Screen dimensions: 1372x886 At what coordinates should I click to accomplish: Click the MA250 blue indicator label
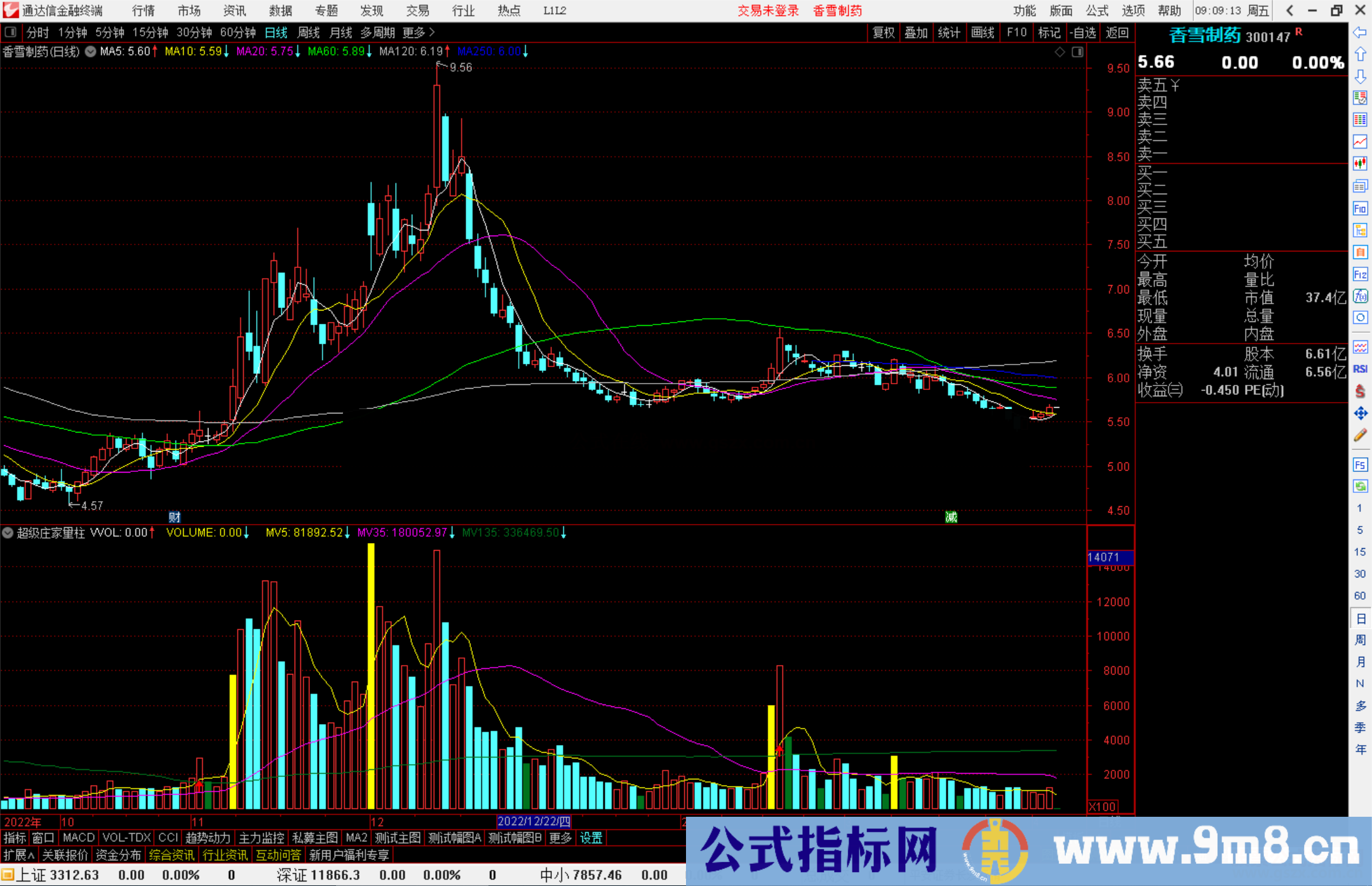489,51
